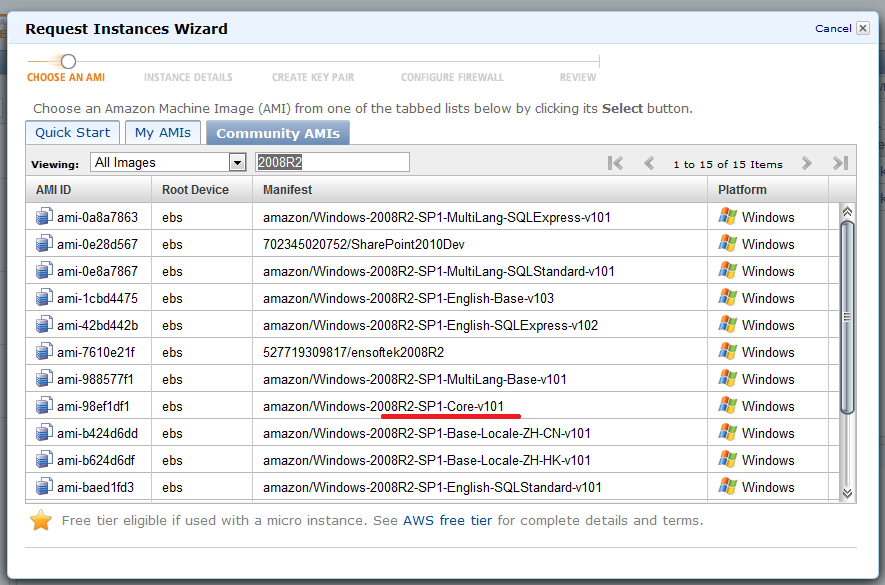Click the scrollbar down arrow

[x=847, y=493]
